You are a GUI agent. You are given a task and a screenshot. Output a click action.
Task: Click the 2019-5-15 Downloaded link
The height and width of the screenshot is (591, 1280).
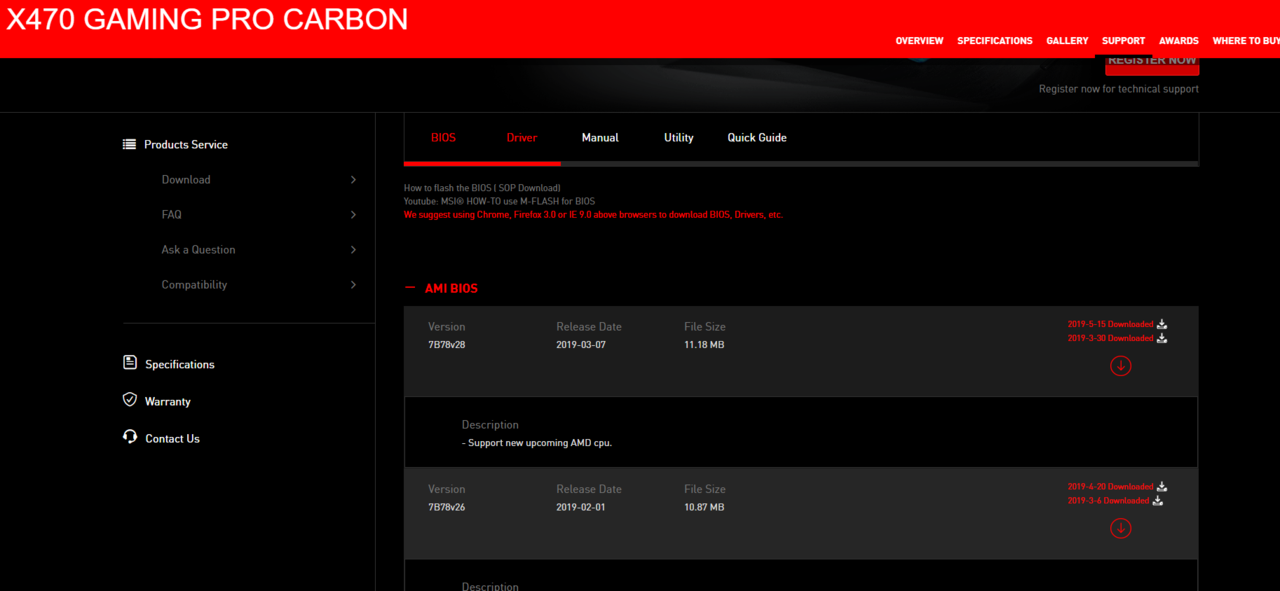pyautogui.click(x=1110, y=324)
